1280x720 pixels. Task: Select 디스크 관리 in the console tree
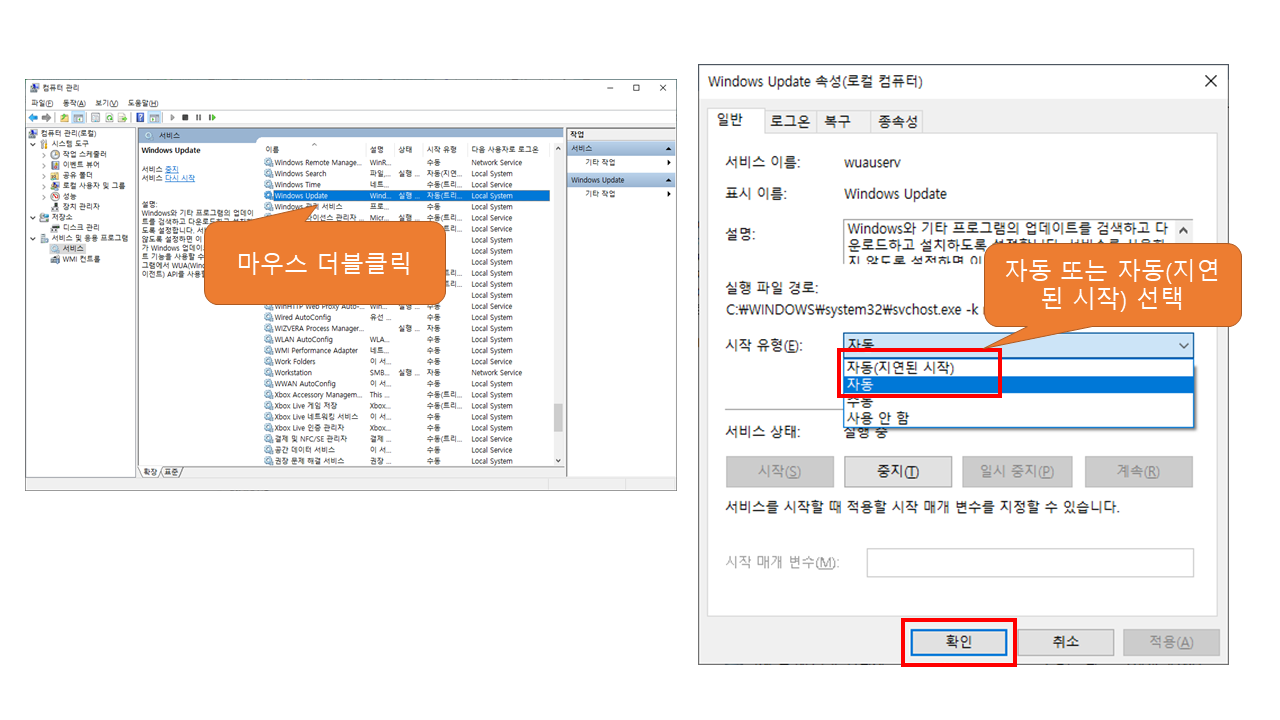(x=81, y=227)
